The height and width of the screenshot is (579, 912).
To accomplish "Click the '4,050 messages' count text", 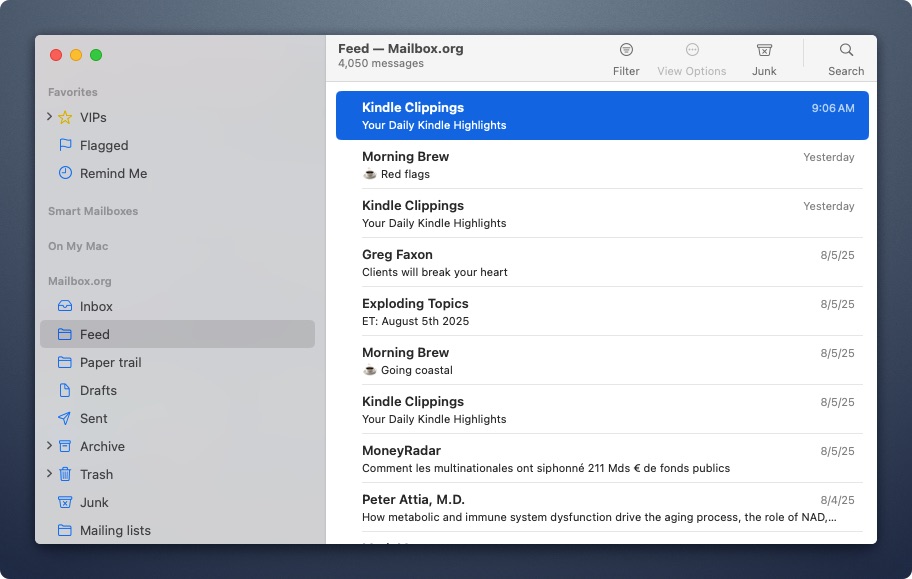I will (381, 63).
